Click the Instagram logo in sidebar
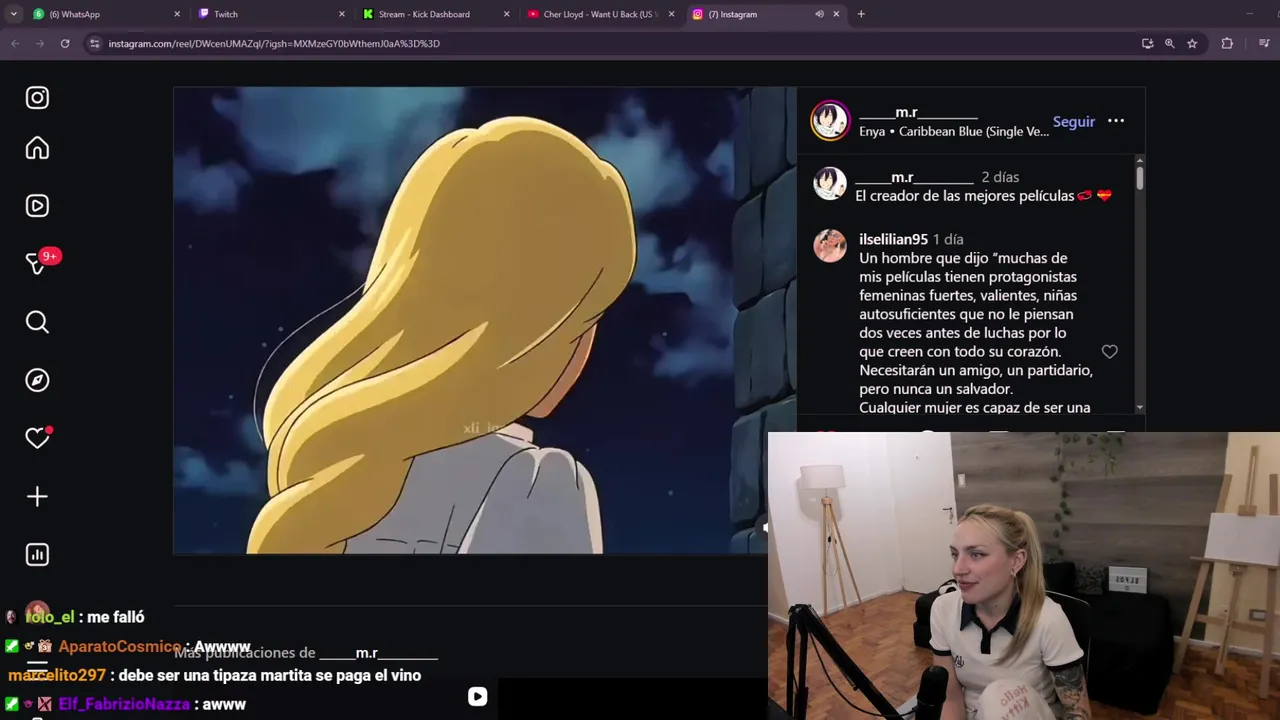This screenshot has width=1280, height=720. point(37,98)
